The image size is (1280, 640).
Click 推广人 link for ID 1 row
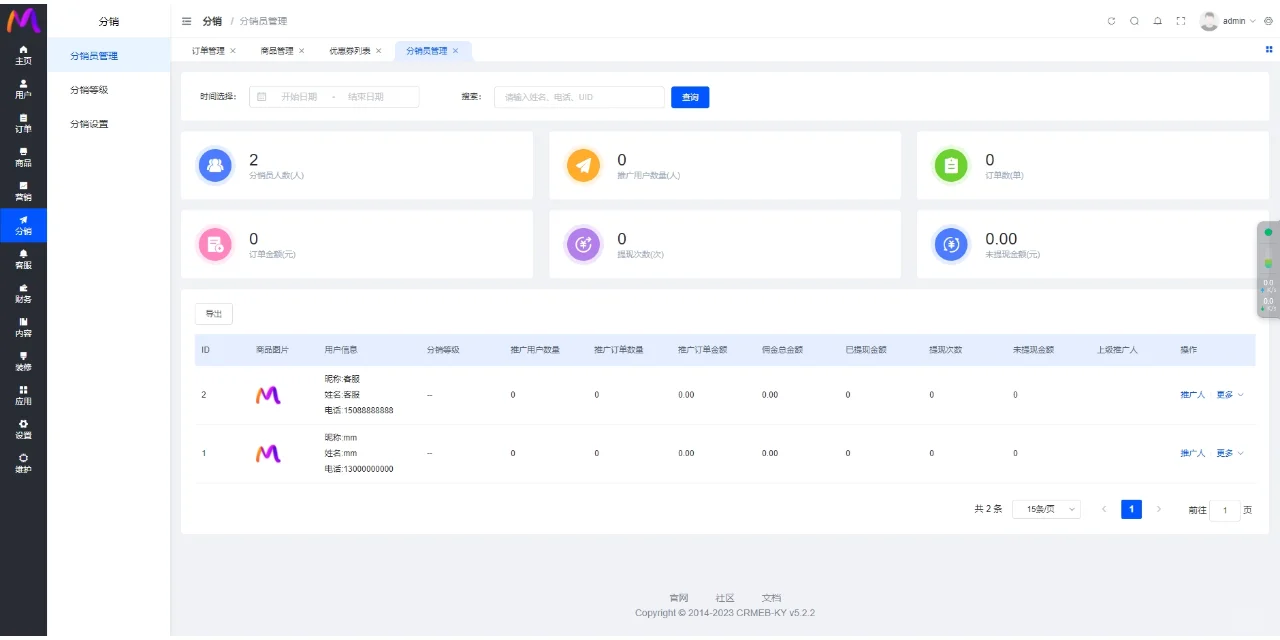tap(1192, 454)
